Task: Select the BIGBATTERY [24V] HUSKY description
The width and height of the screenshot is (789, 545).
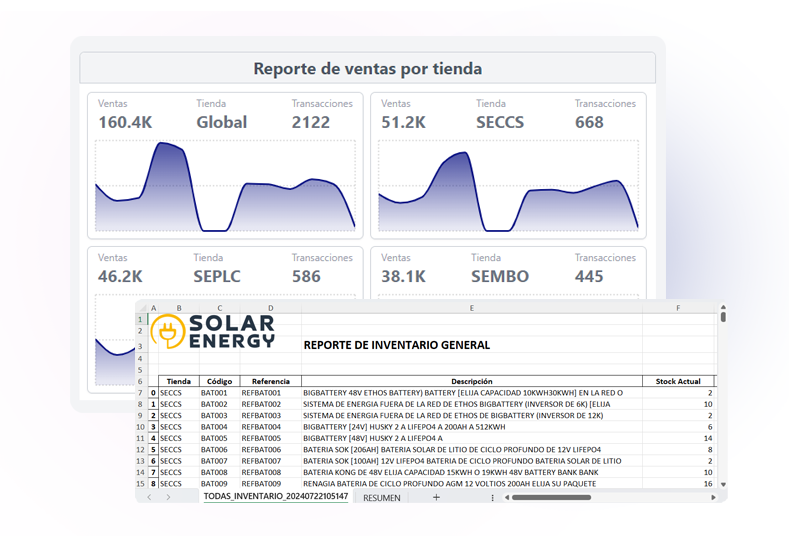Action: pyautogui.click(x=471, y=427)
